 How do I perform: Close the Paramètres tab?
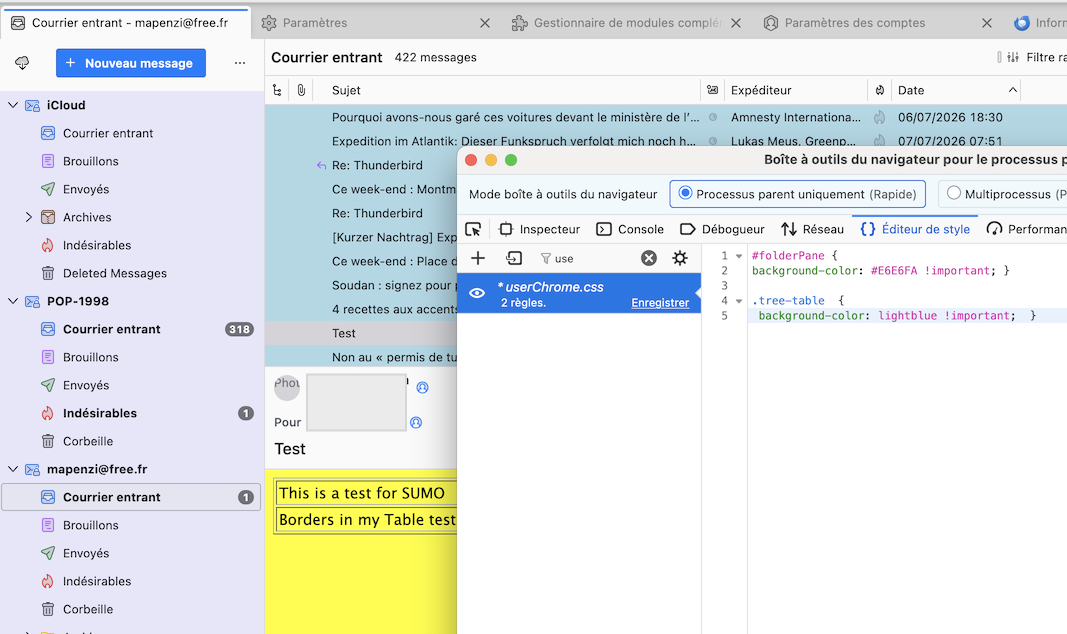pos(485,23)
